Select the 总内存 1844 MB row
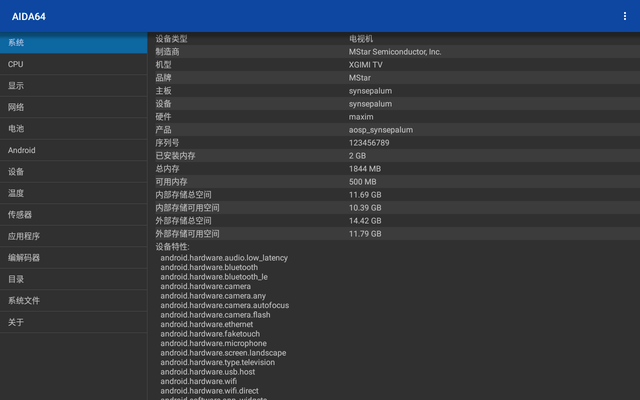640x400 pixels. (x=393, y=169)
